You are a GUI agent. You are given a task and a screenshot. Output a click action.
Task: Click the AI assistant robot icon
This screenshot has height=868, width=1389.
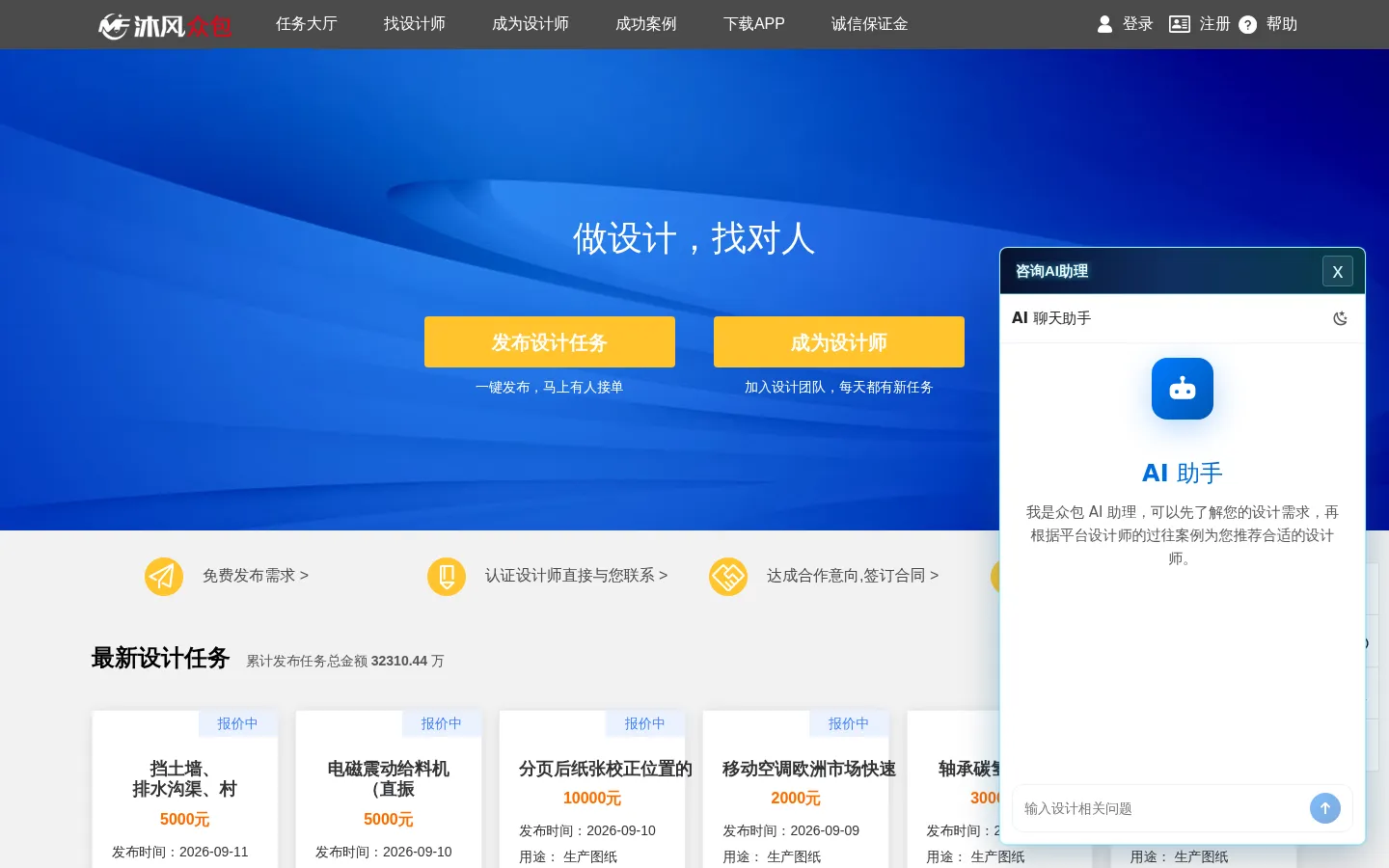1183,389
